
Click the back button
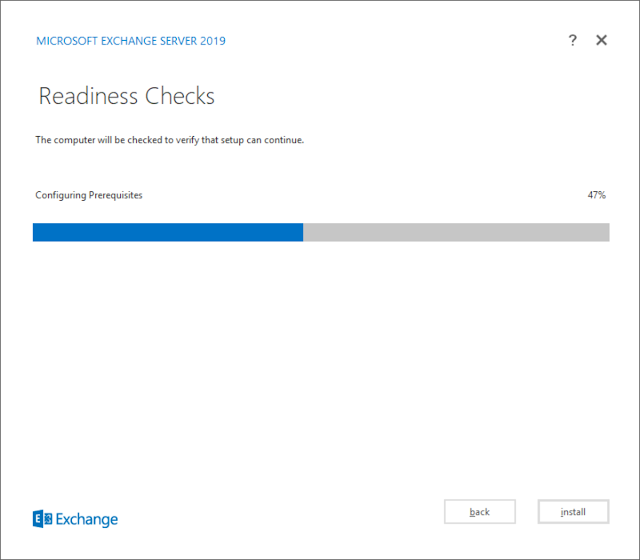pyautogui.click(x=480, y=511)
